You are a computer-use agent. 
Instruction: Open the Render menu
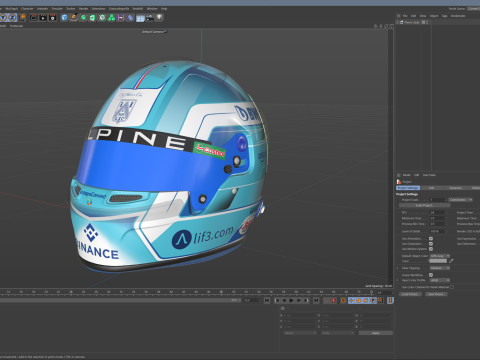click(83, 9)
